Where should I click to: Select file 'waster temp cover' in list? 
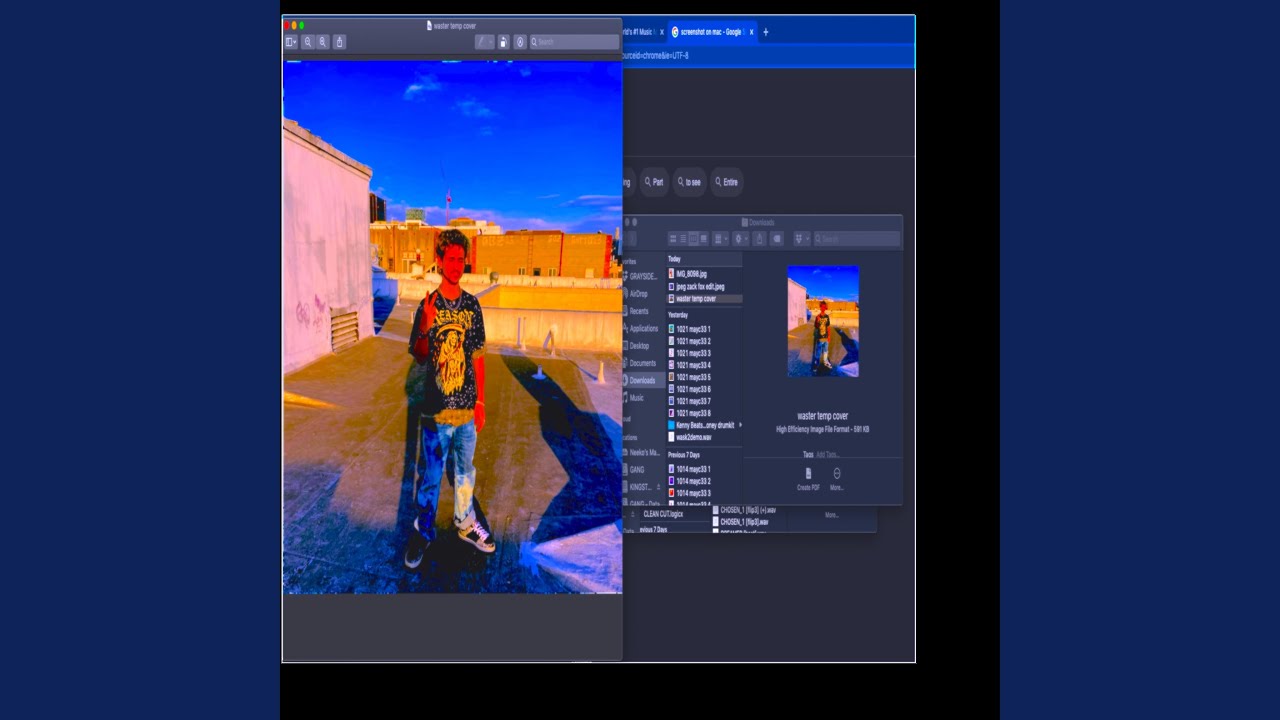pos(704,299)
